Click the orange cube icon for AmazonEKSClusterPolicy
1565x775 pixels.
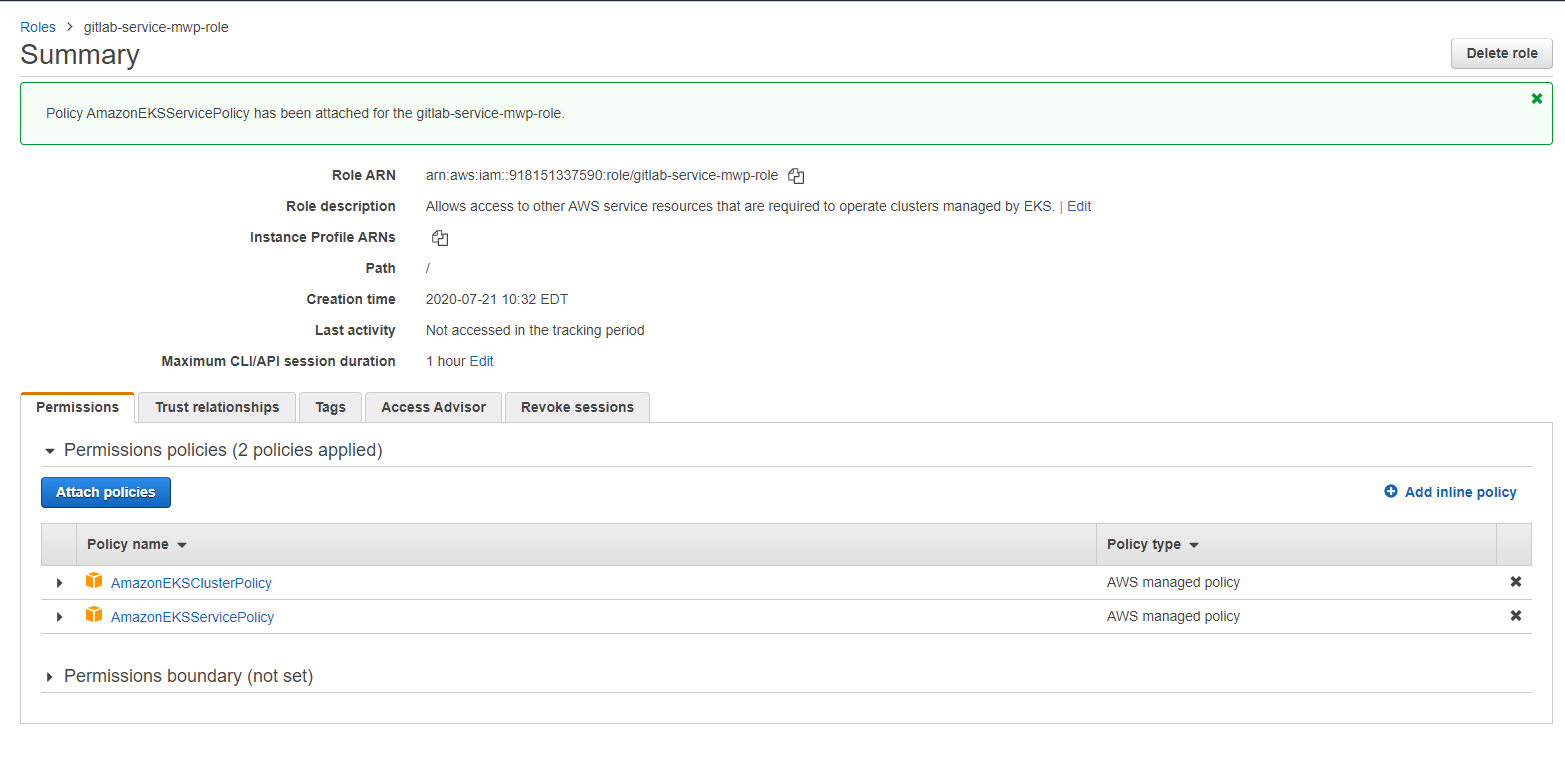coord(94,581)
